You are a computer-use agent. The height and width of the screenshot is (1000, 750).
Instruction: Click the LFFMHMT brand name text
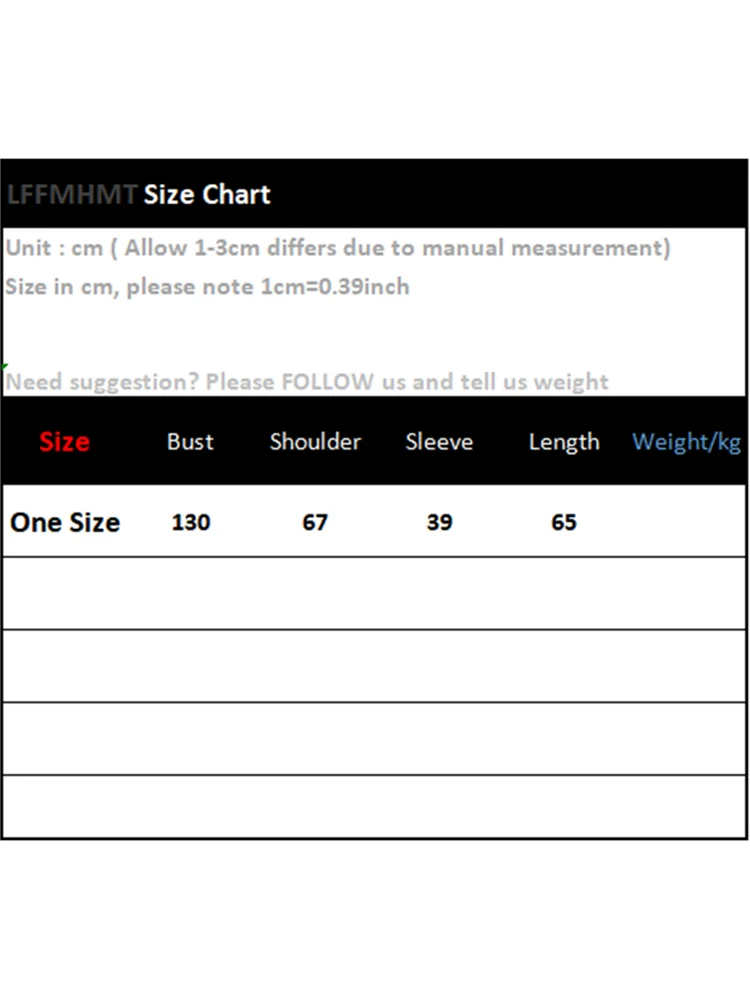point(71,195)
